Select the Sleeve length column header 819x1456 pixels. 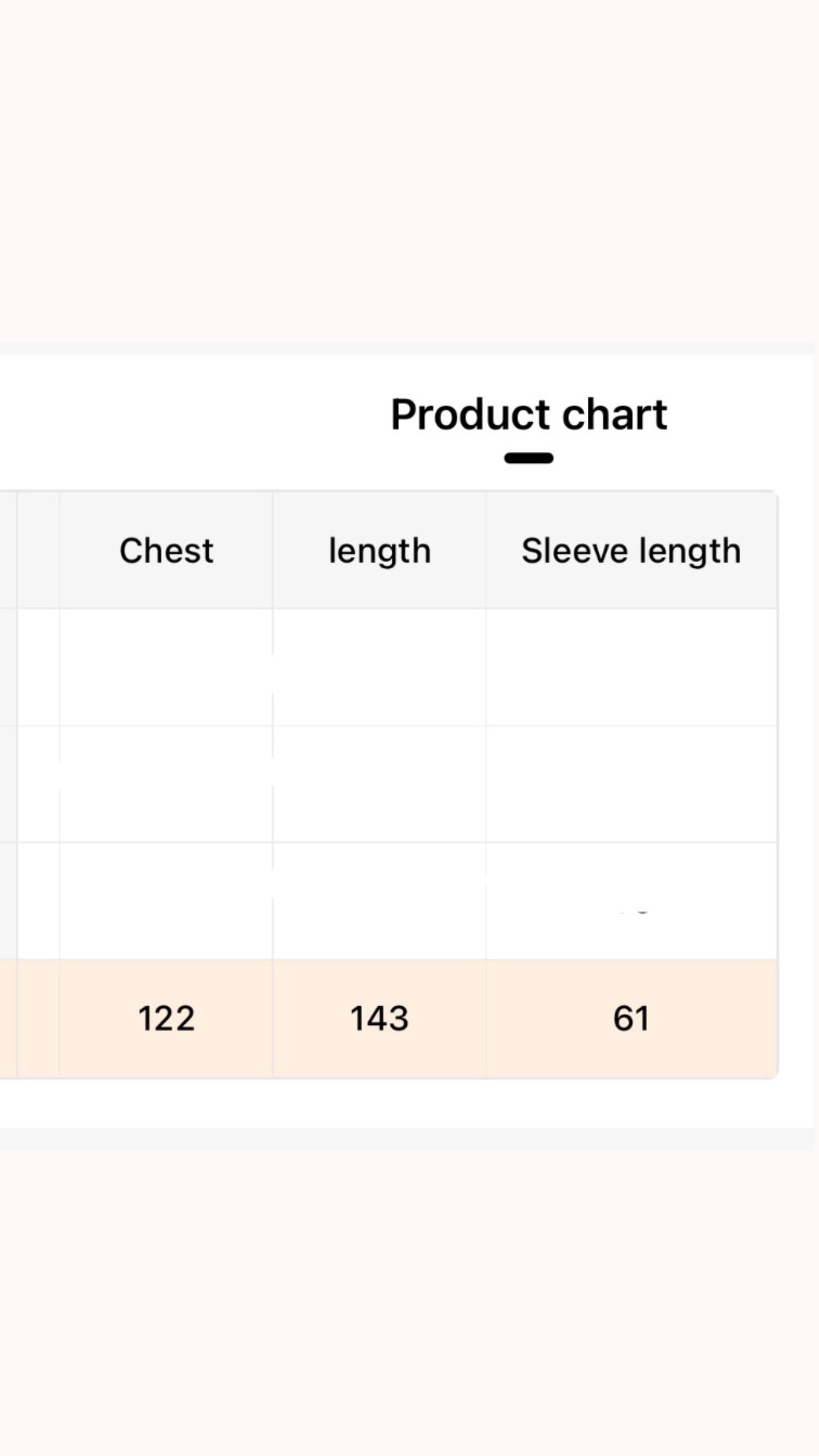631,551
